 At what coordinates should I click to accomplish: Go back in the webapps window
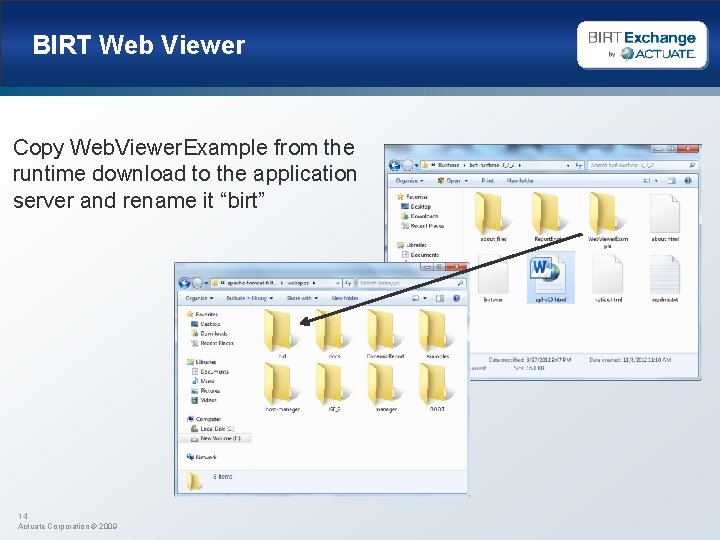[185, 283]
